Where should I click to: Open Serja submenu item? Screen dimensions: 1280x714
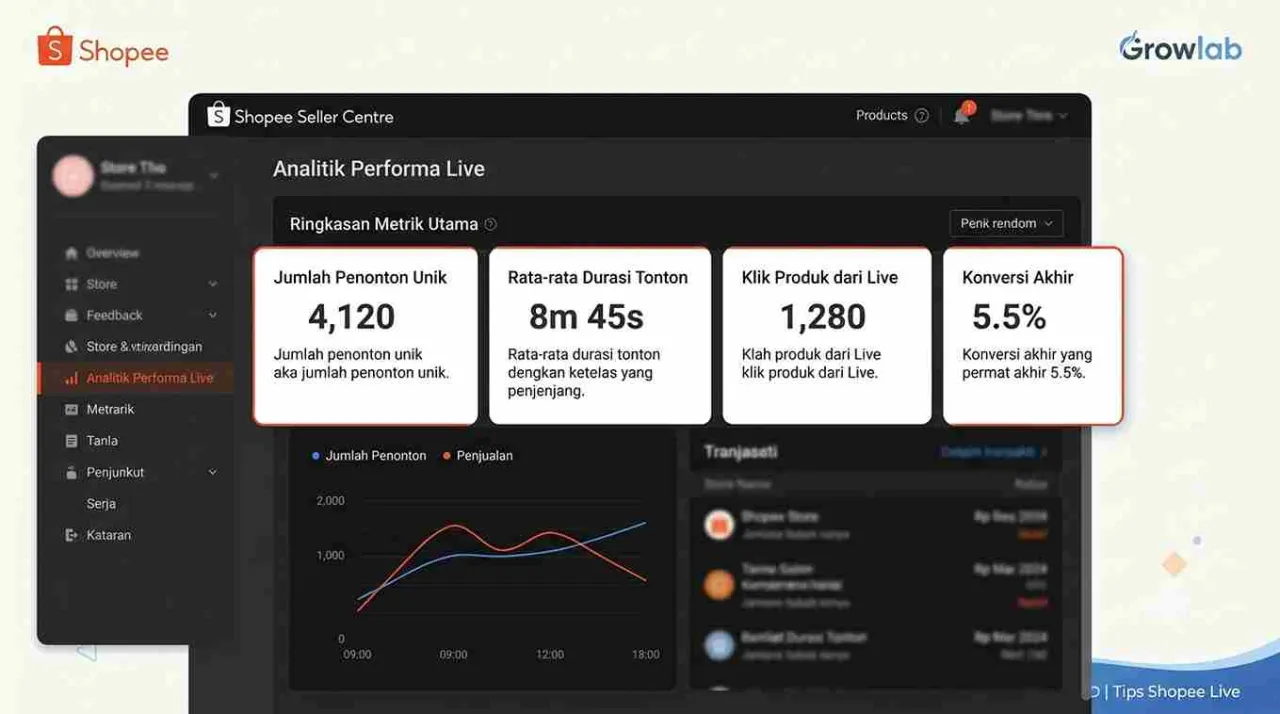(101, 504)
